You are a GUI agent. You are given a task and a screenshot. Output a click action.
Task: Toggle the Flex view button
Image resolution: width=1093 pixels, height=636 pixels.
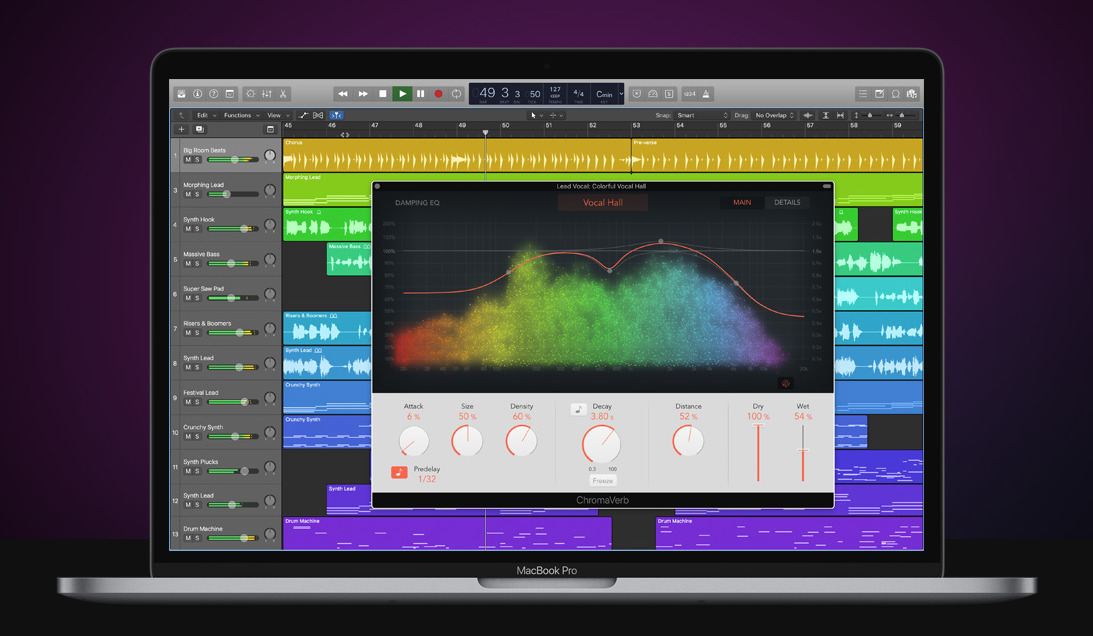318,115
